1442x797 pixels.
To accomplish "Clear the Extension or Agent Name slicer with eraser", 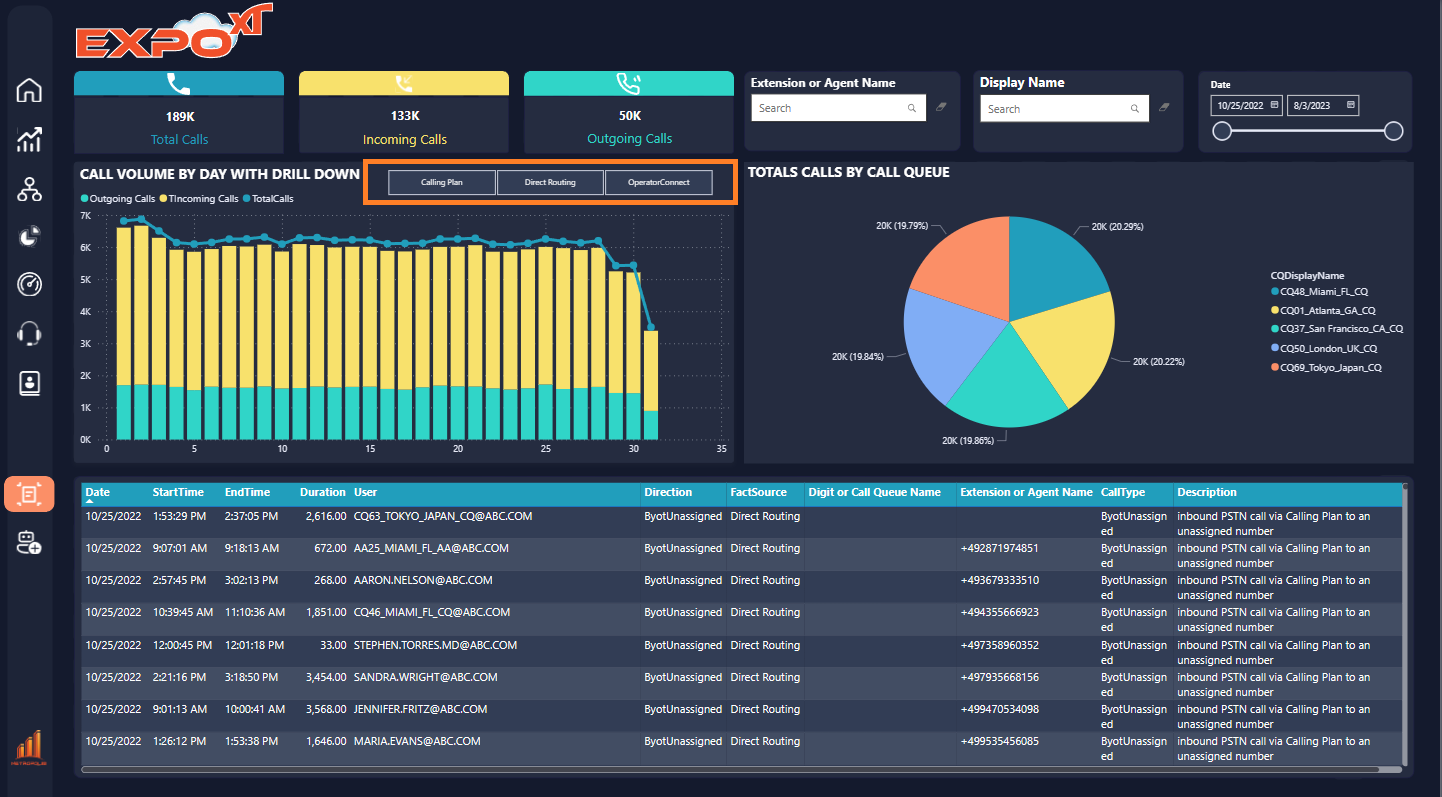I will (941, 107).
